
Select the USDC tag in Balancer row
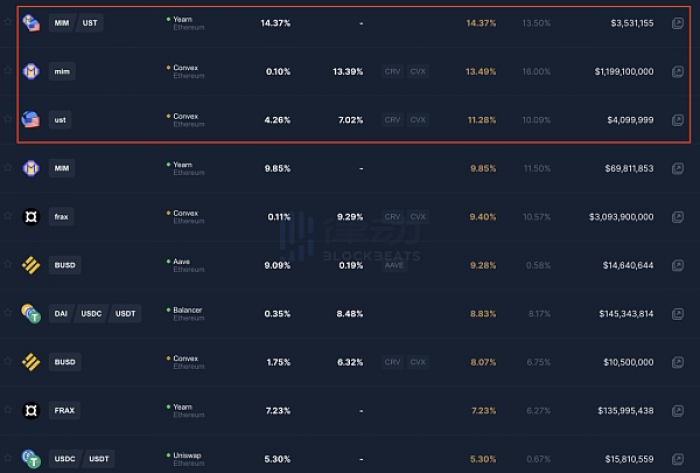(92, 314)
